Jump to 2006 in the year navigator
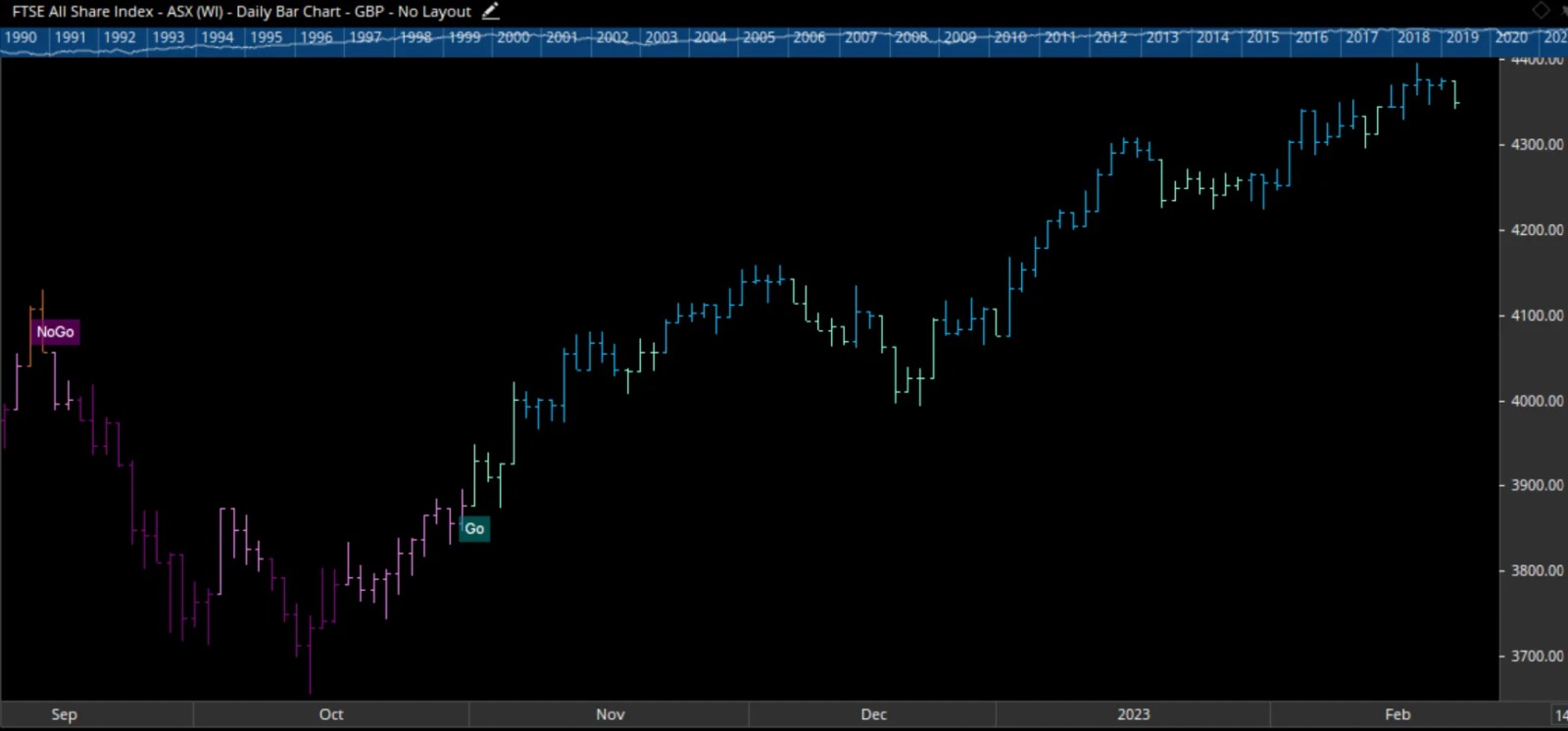 tap(809, 37)
